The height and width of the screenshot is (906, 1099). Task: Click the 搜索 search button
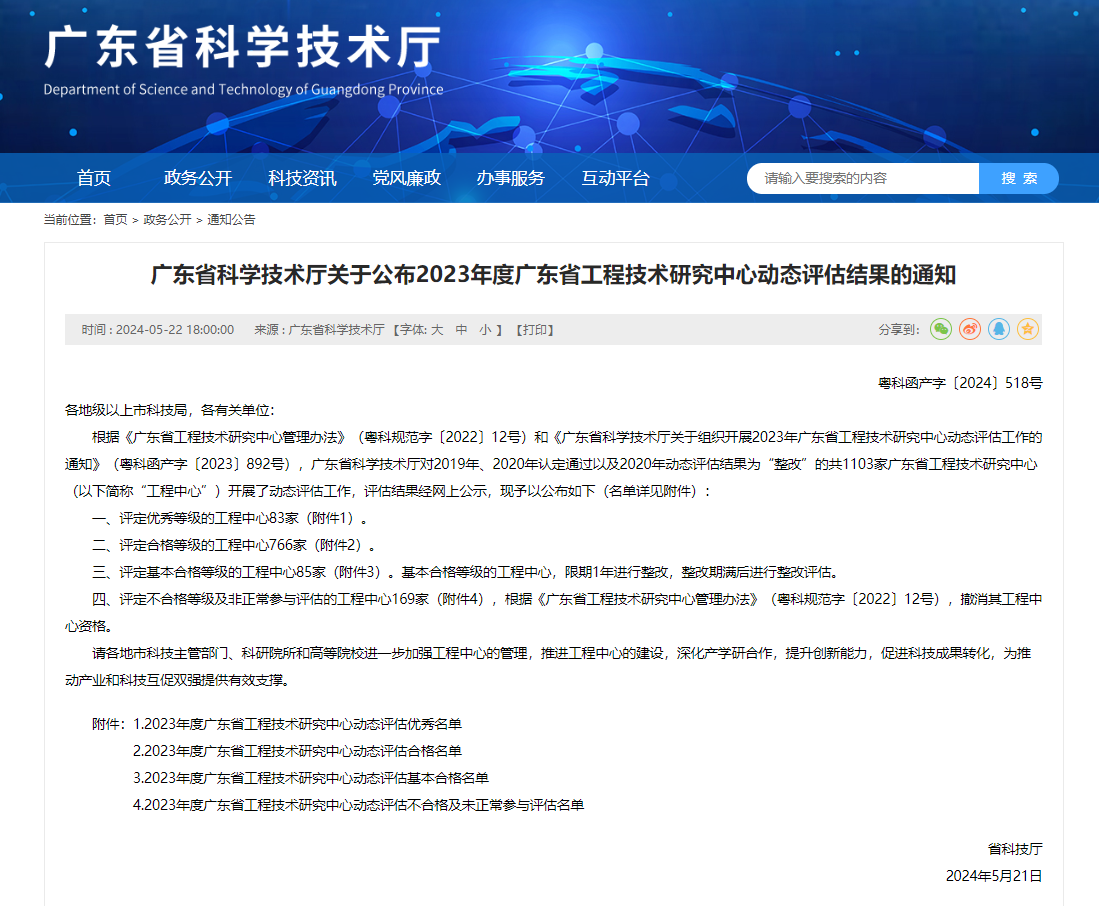click(1018, 178)
